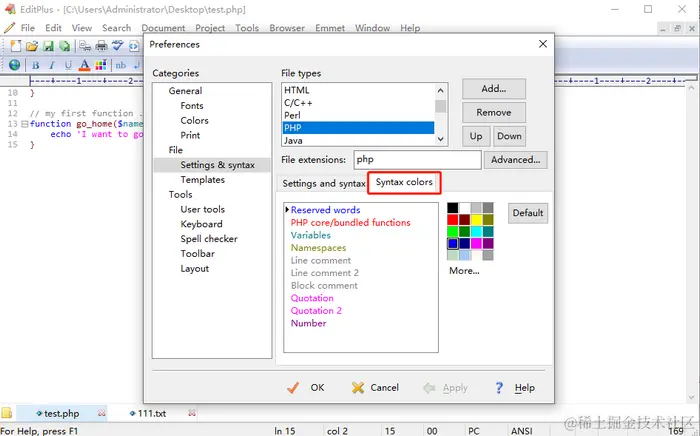The width and height of the screenshot is (700, 436).
Task: Click the Down button
Action: pos(509,136)
